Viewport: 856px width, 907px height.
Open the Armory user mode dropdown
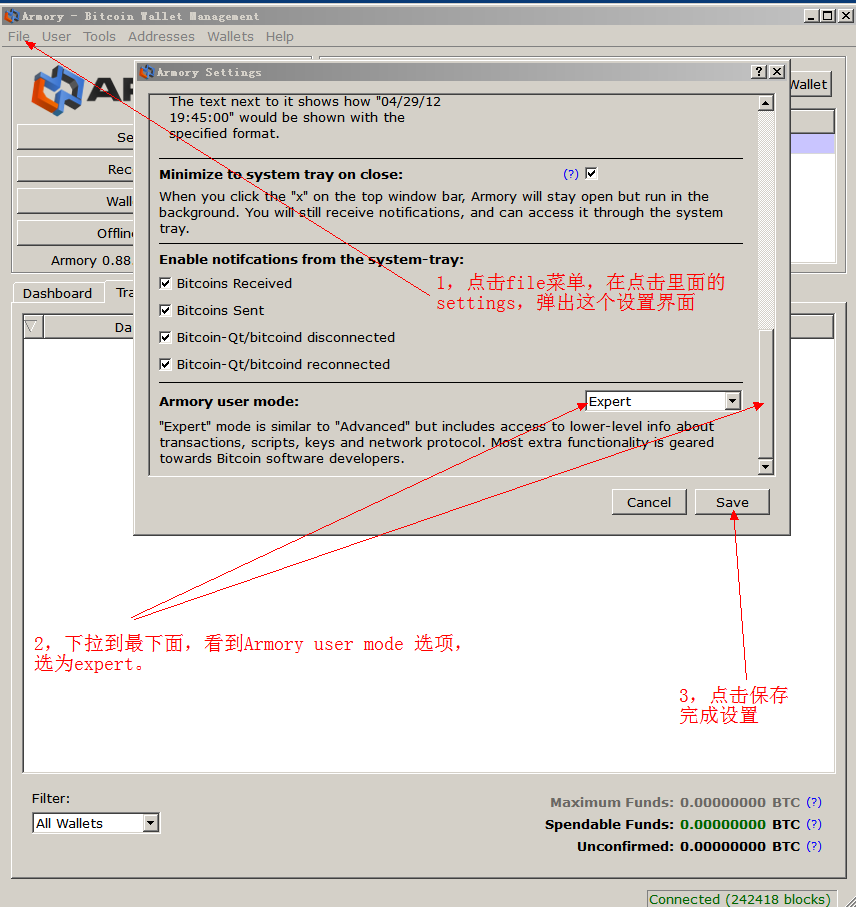(x=732, y=401)
